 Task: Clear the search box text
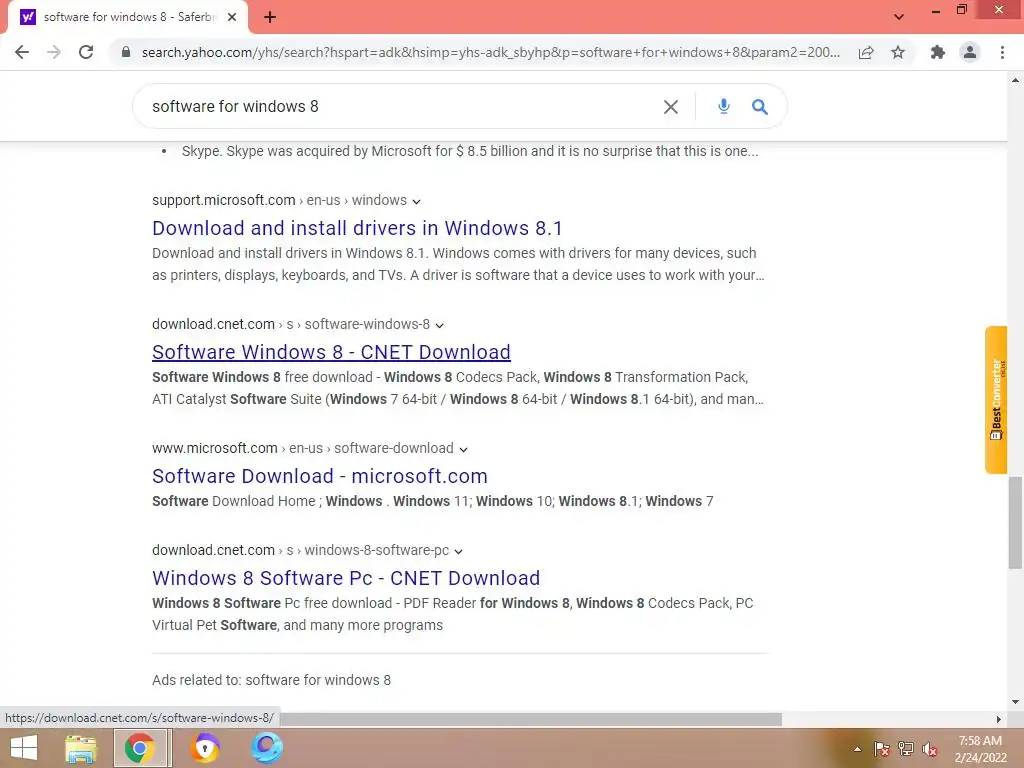pyautogui.click(x=671, y=106)
